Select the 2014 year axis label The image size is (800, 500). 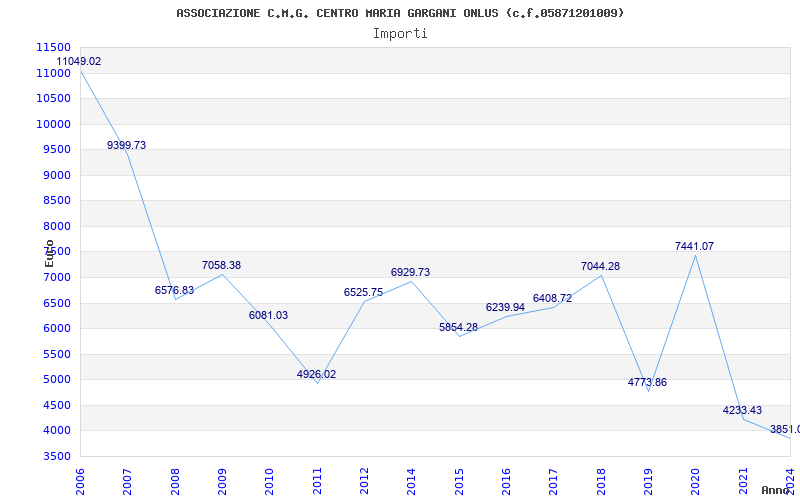click(411, 482)
